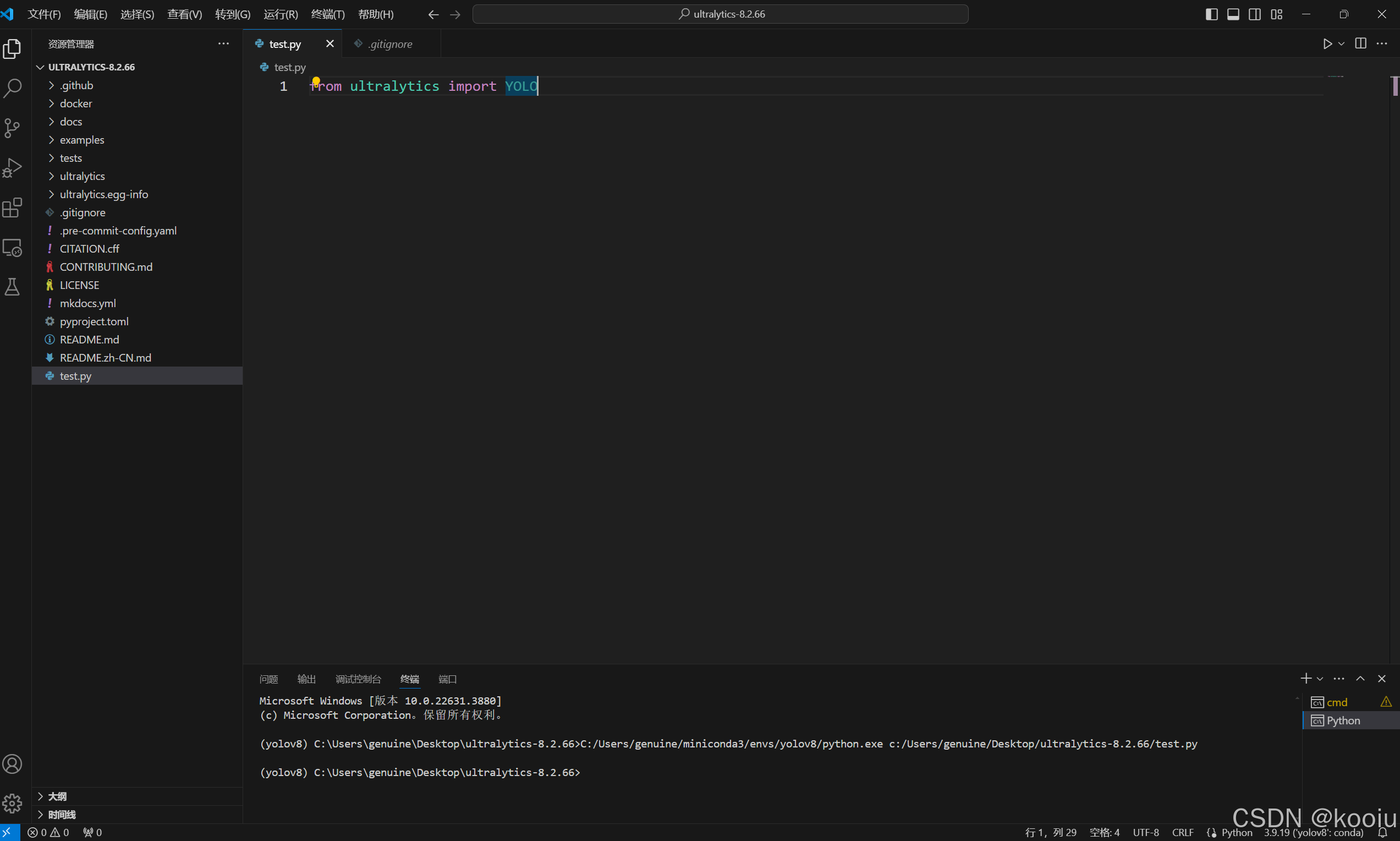The image size is (1400, 841).
Task: Open new terminal launch profile dropdown
Action: [1320, 679]
